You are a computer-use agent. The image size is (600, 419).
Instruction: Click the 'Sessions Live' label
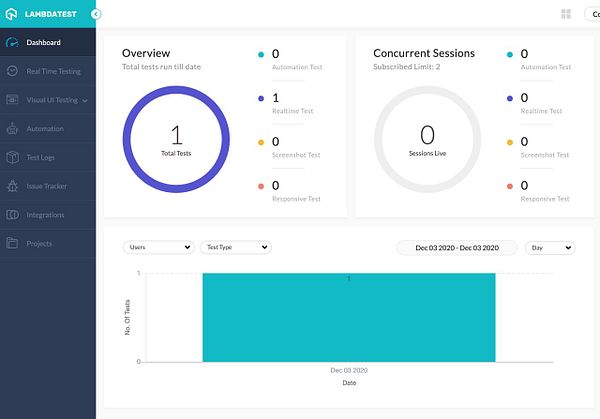pos(427,153)
